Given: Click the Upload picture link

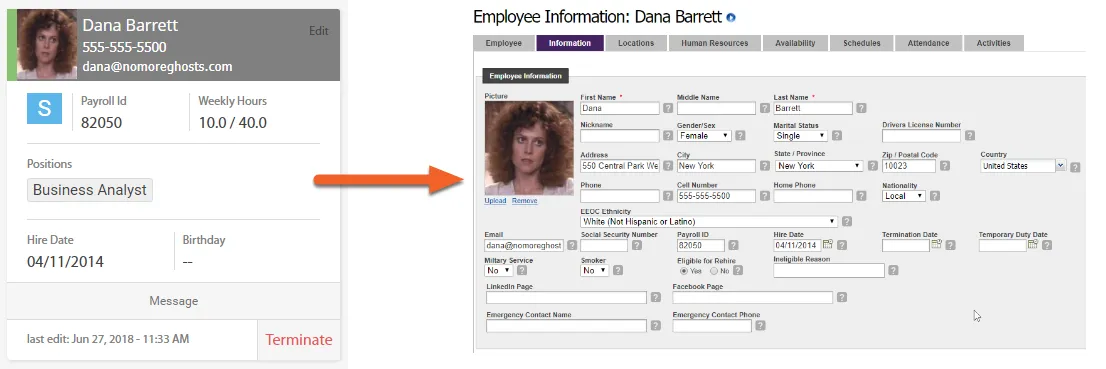Looking at the screenshot, I should click(x=495, y=200).
